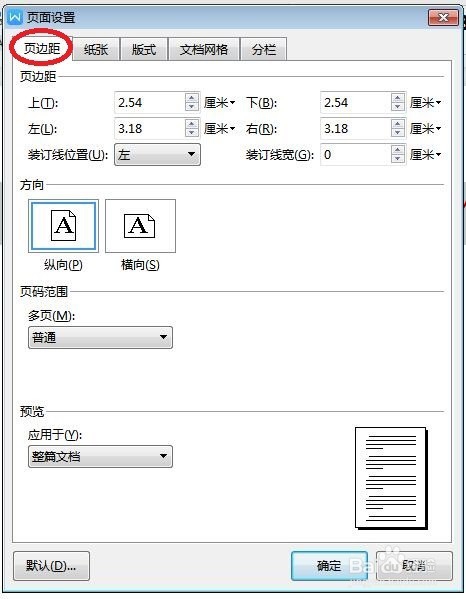The height and width of the screenshot is (599, 466).
Task: Click the 装订线宽(G) input field
Action: coord(356,155)
